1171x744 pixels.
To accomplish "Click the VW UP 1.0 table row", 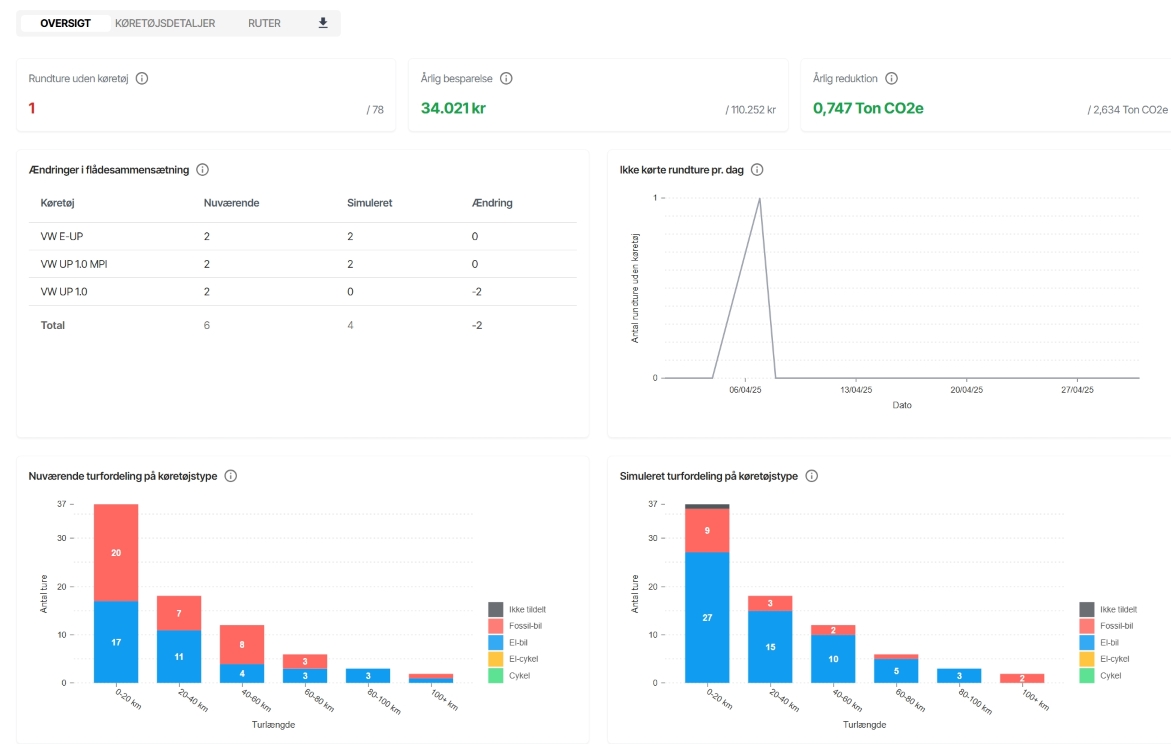I will (302, 292).
